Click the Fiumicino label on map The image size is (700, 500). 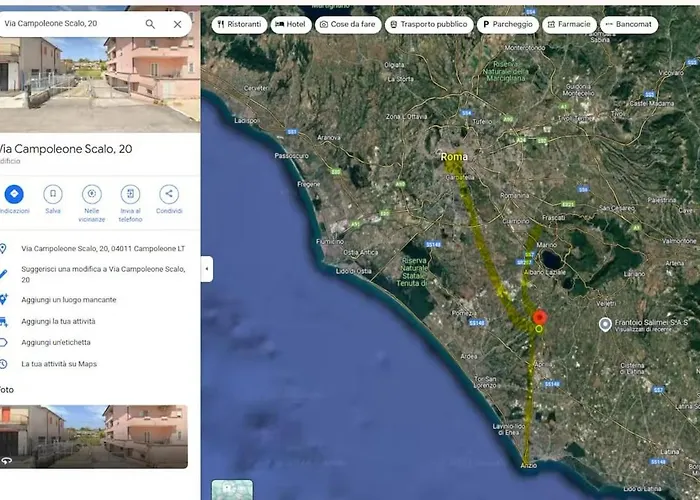[x=330, y=242]
